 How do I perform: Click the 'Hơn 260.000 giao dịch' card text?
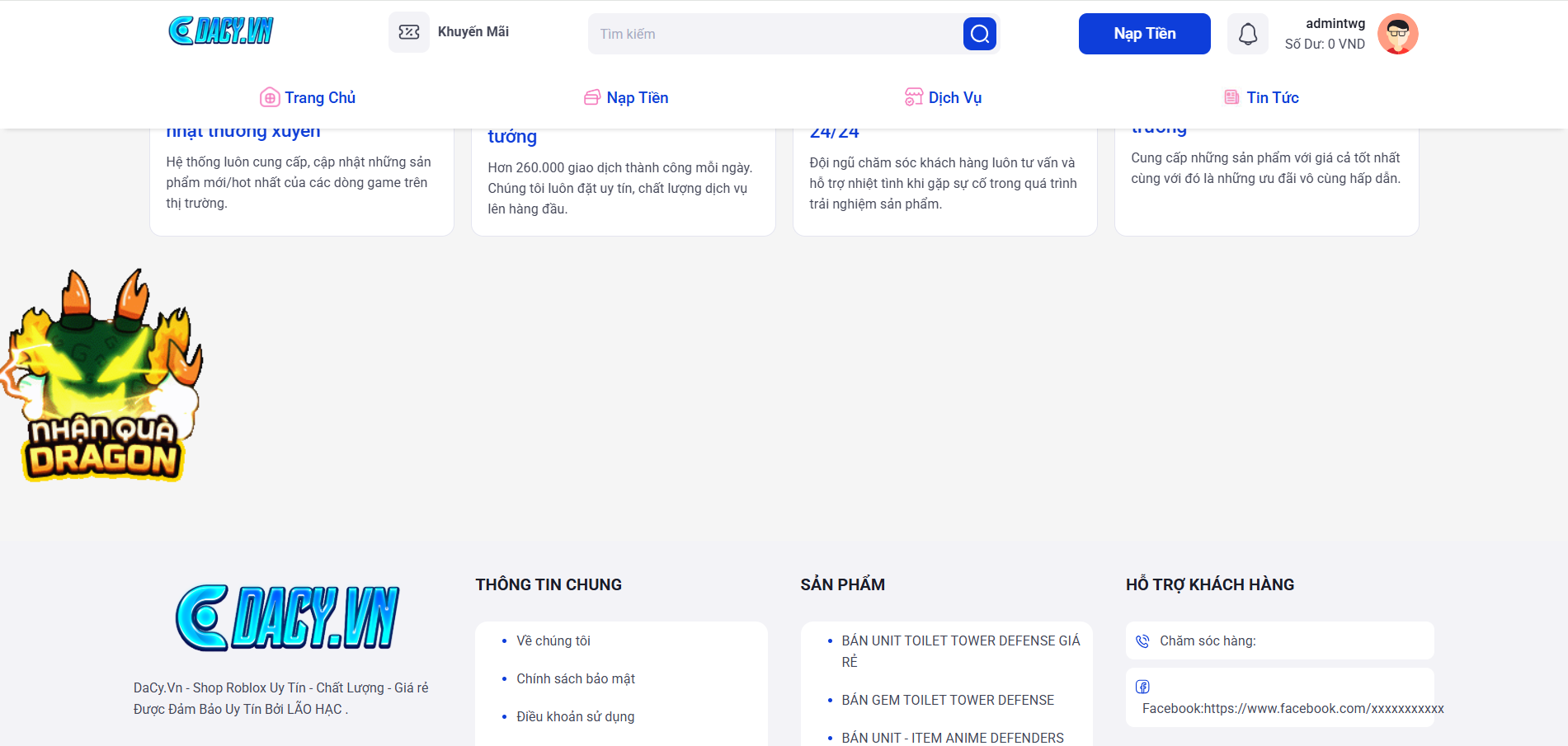620,189
